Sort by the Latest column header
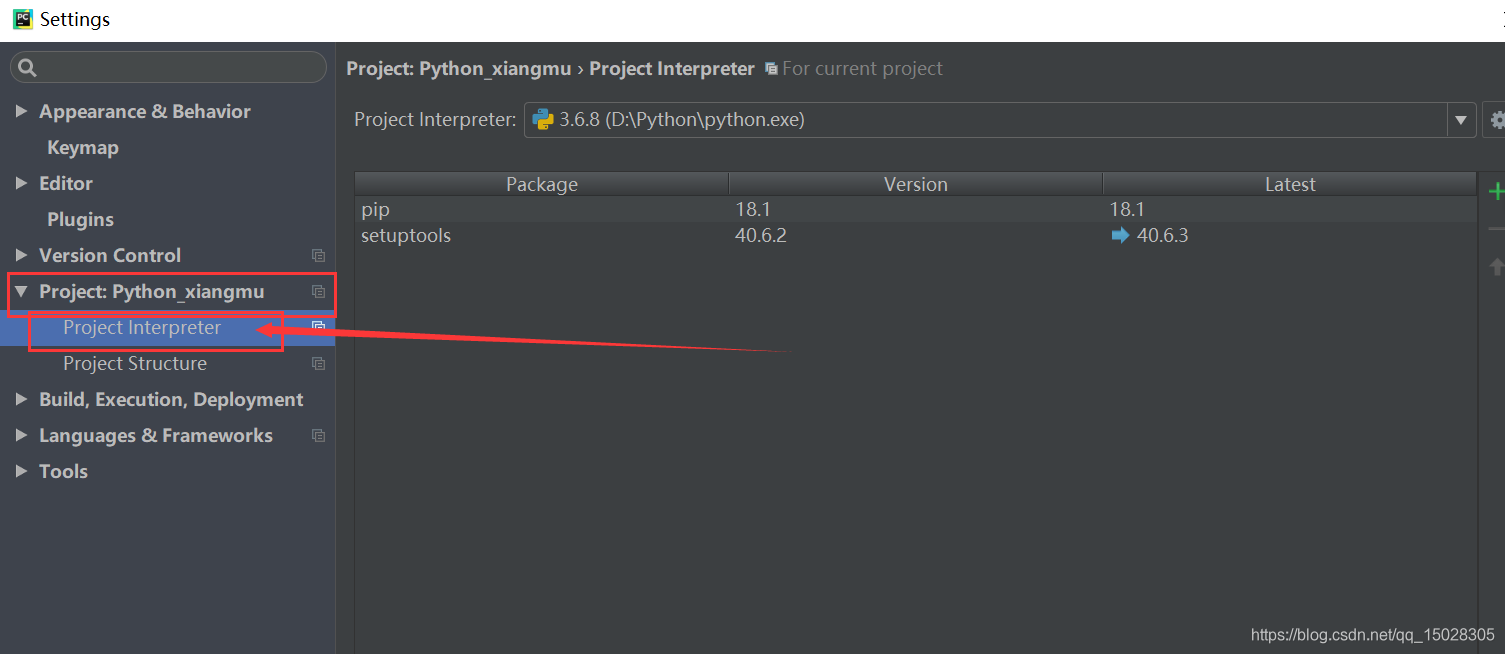 click(1290, 184)
